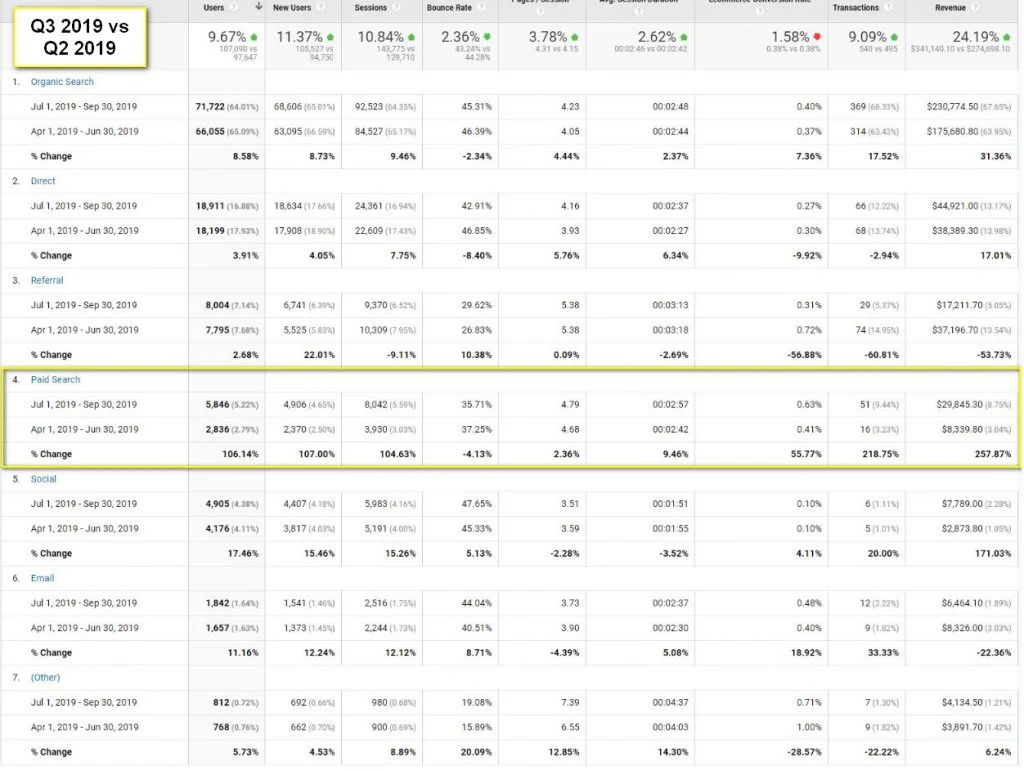Sort by the Bounce Rate column header
Viewport: 1024px width, 771px height.
[x=449, y=7]
